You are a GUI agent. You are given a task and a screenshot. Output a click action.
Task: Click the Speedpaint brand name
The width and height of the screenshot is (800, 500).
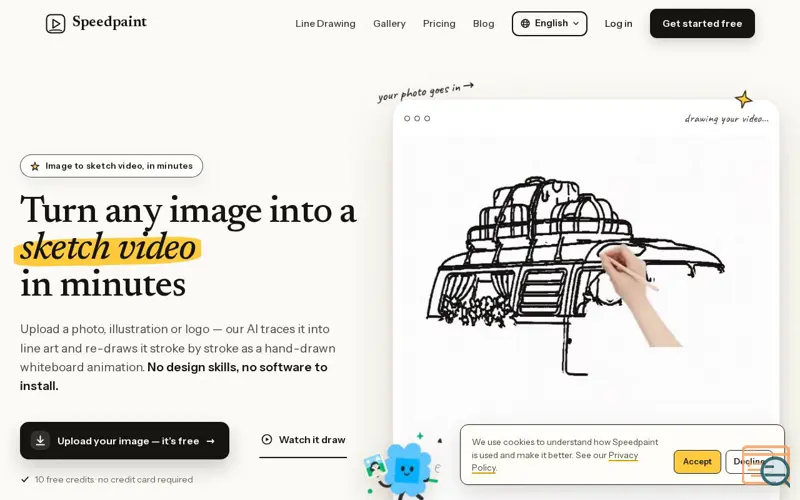(109, 22)
